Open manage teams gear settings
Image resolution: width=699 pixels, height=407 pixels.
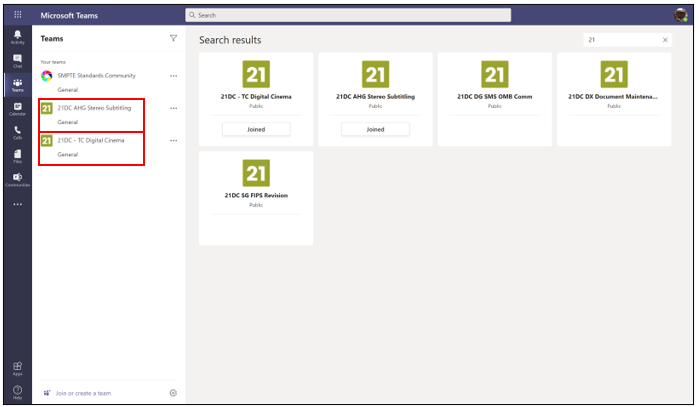(x=173, y=393)
